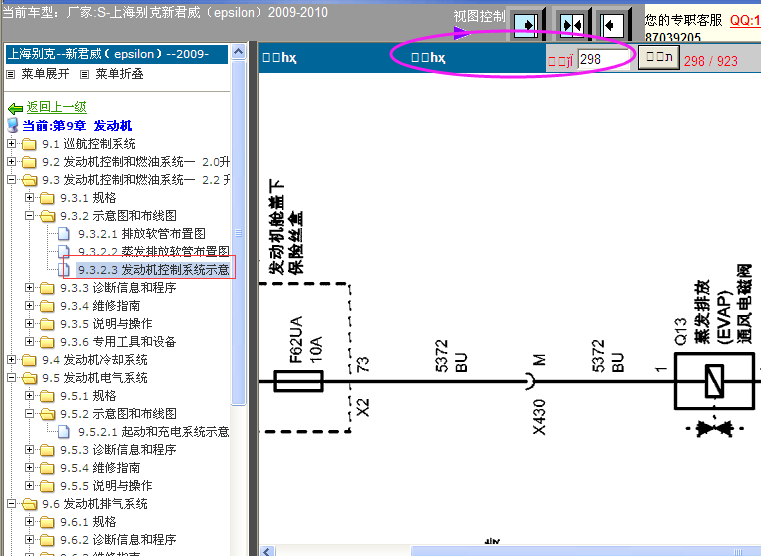Image resolution: width=761 pixels, height=556 pixels.
Task: Collapse the 9.3 发动机控制和燃油系统 2.2升 node
Action: point(12,180)
